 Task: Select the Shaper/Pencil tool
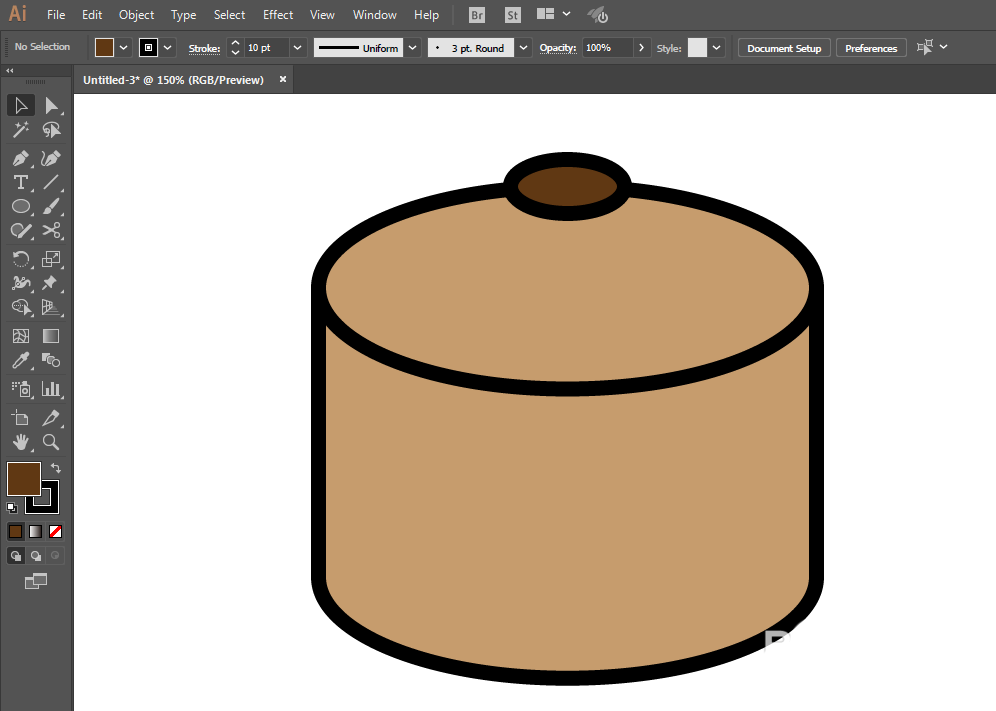(20, 231)
